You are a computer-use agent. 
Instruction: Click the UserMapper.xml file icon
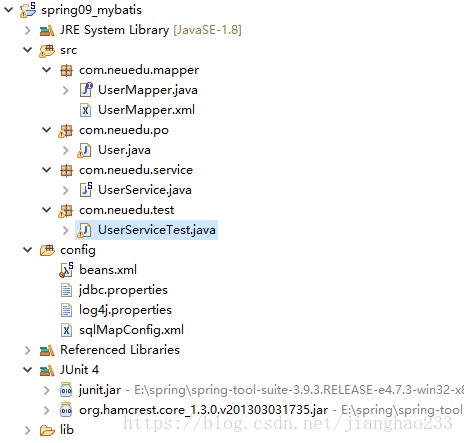[85, 110]
